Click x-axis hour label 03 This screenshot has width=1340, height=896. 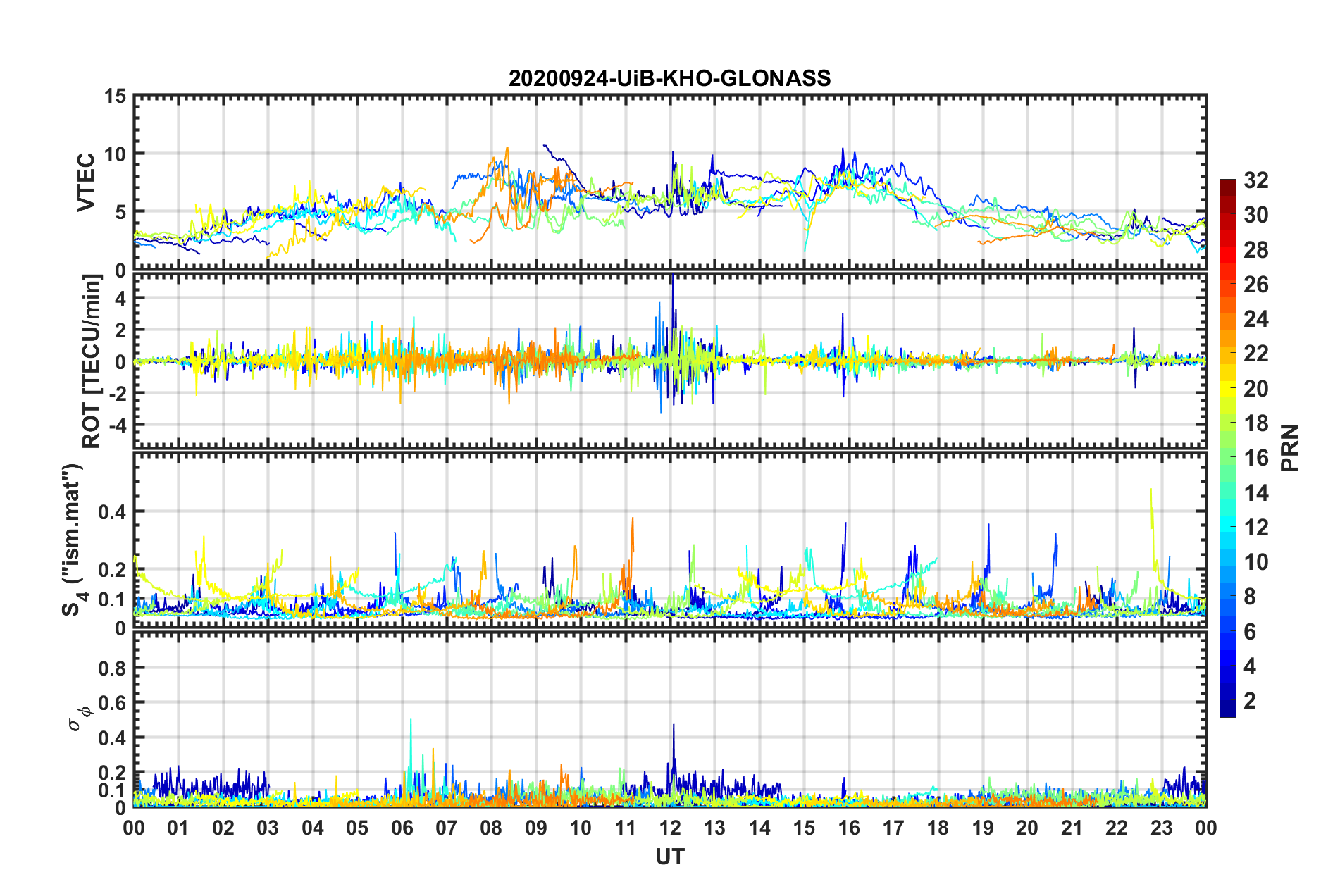point(268,828)
